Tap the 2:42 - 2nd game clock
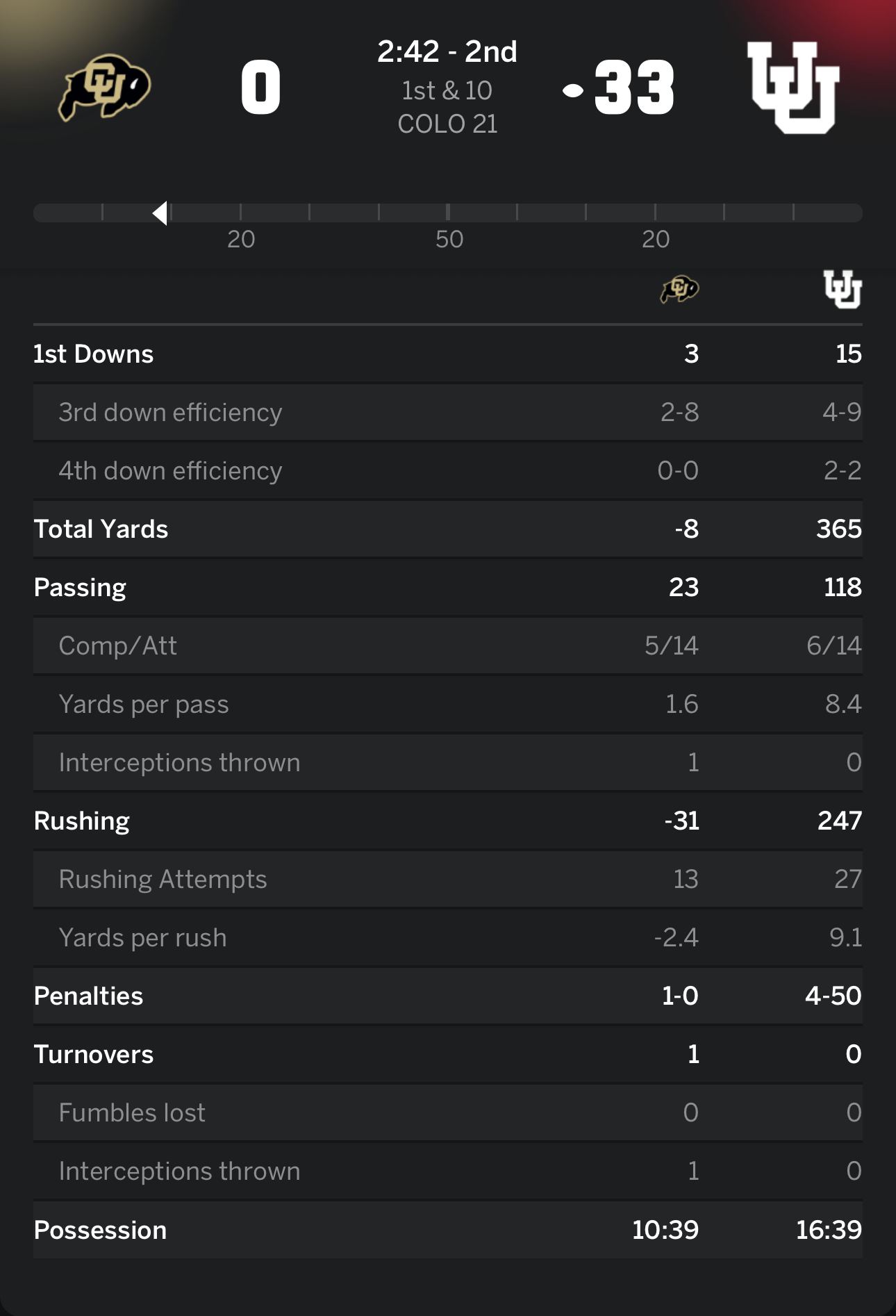The height and width of the screenshot is (1316, 896). click(447, 51)
